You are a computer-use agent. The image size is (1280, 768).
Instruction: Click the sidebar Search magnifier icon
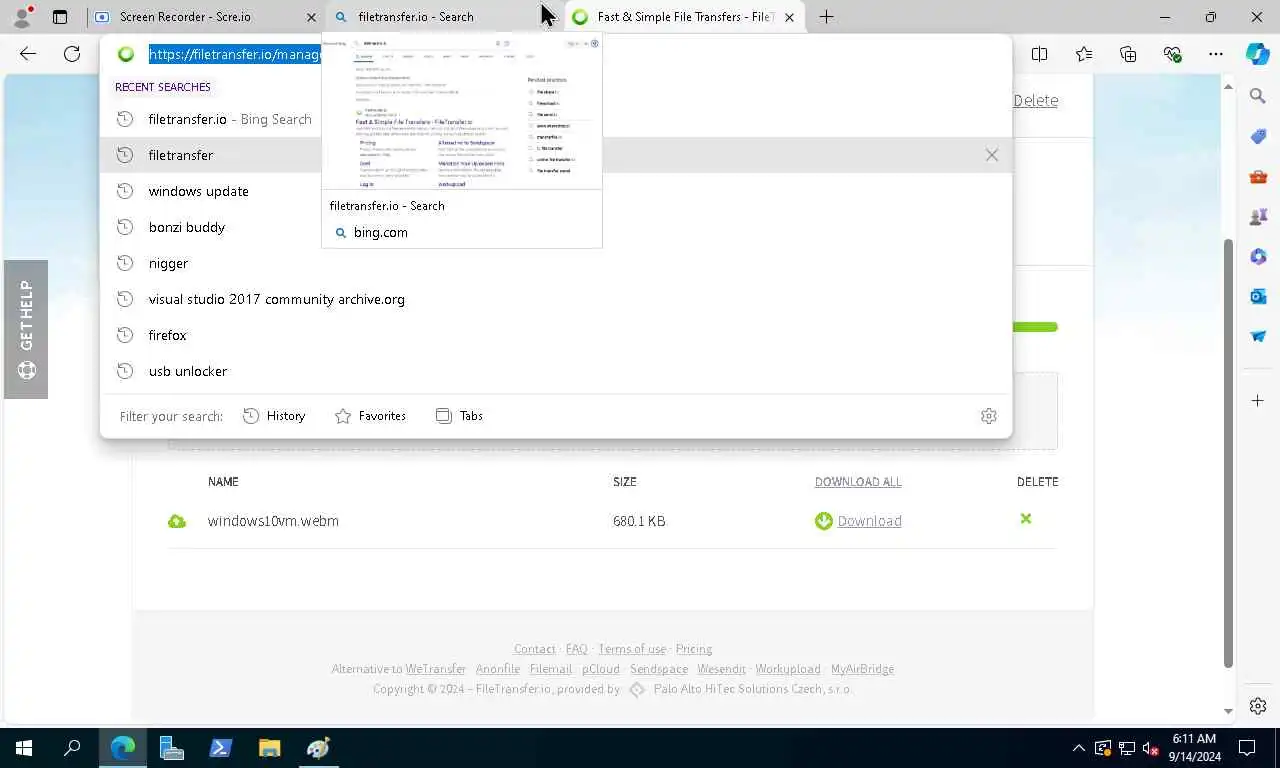pyautogui.click(x=1258, y=96)
